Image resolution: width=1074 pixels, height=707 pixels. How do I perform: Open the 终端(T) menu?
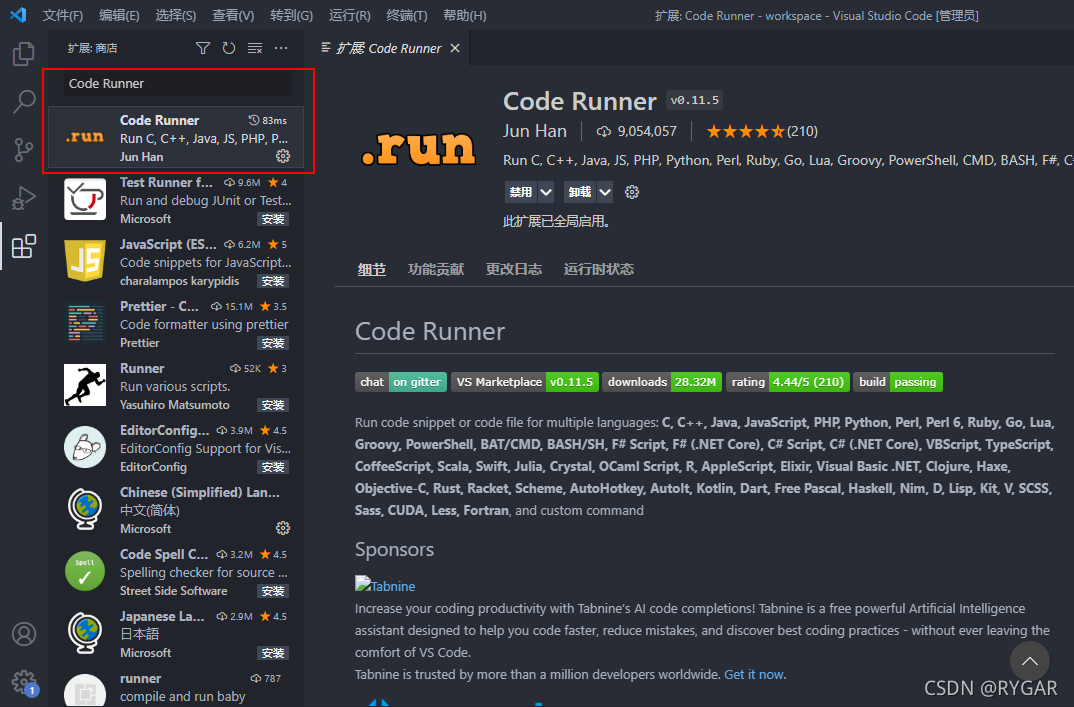407,15
